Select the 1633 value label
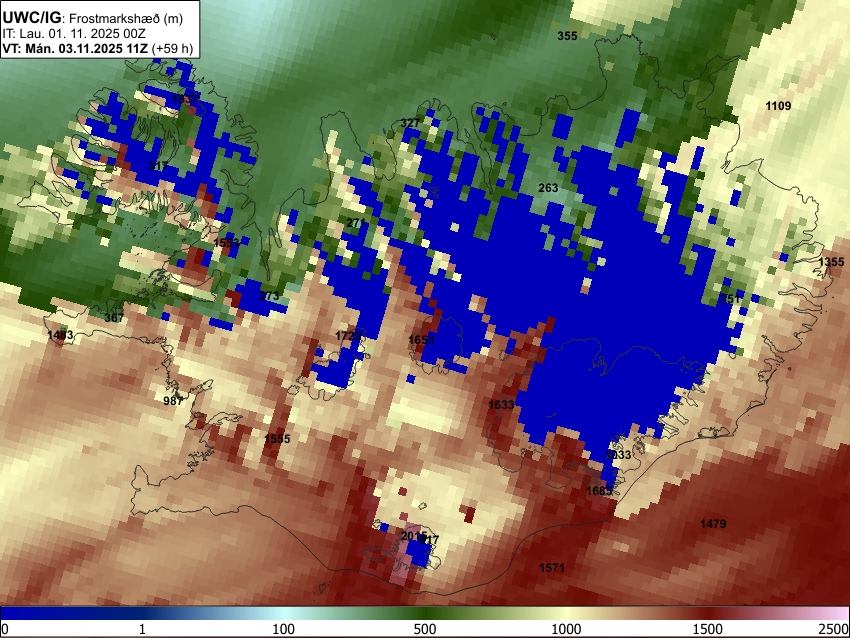The image size is (850, 638). [501, 405]
